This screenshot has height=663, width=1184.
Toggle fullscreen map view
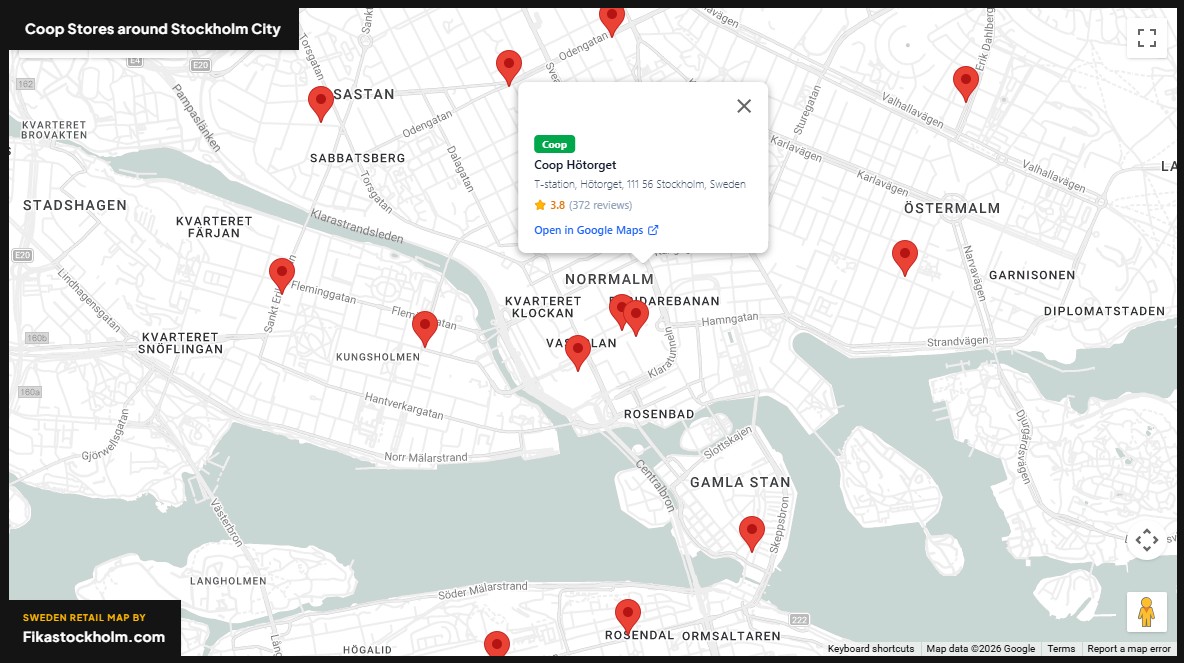(x=1146, y=38)
